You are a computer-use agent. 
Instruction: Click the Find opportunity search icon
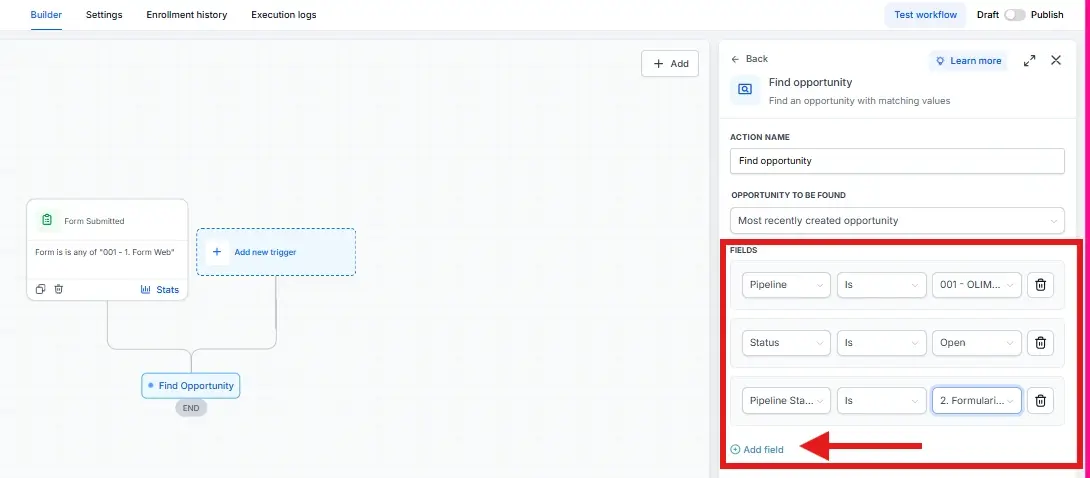745,90
